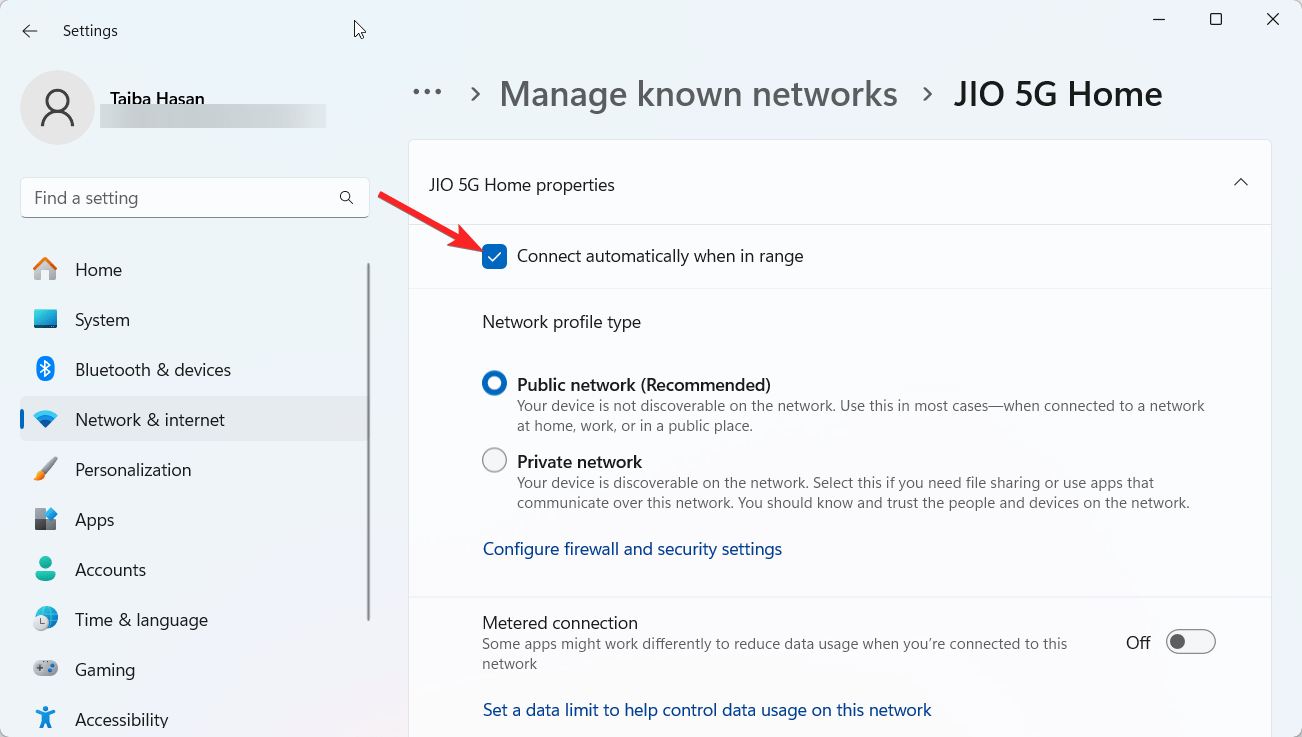Click the Taiba Hasan account name

click(x=156, y=98)
